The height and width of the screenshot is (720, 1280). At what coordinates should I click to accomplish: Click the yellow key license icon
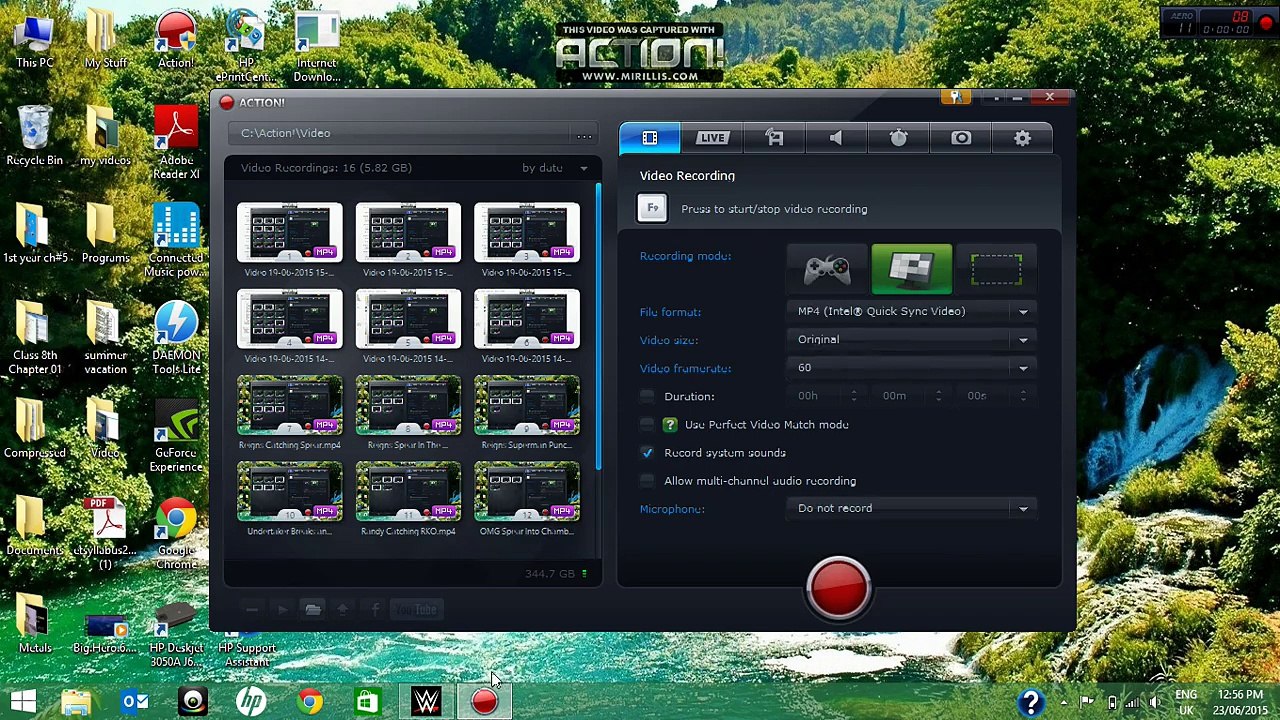tap(955, 97)
